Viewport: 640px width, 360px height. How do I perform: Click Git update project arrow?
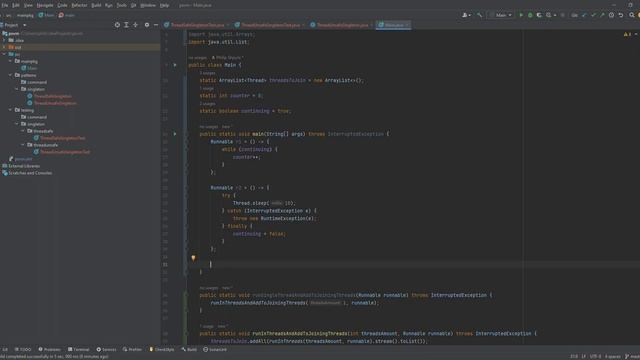pyautogui.click(x=584, y=15)
